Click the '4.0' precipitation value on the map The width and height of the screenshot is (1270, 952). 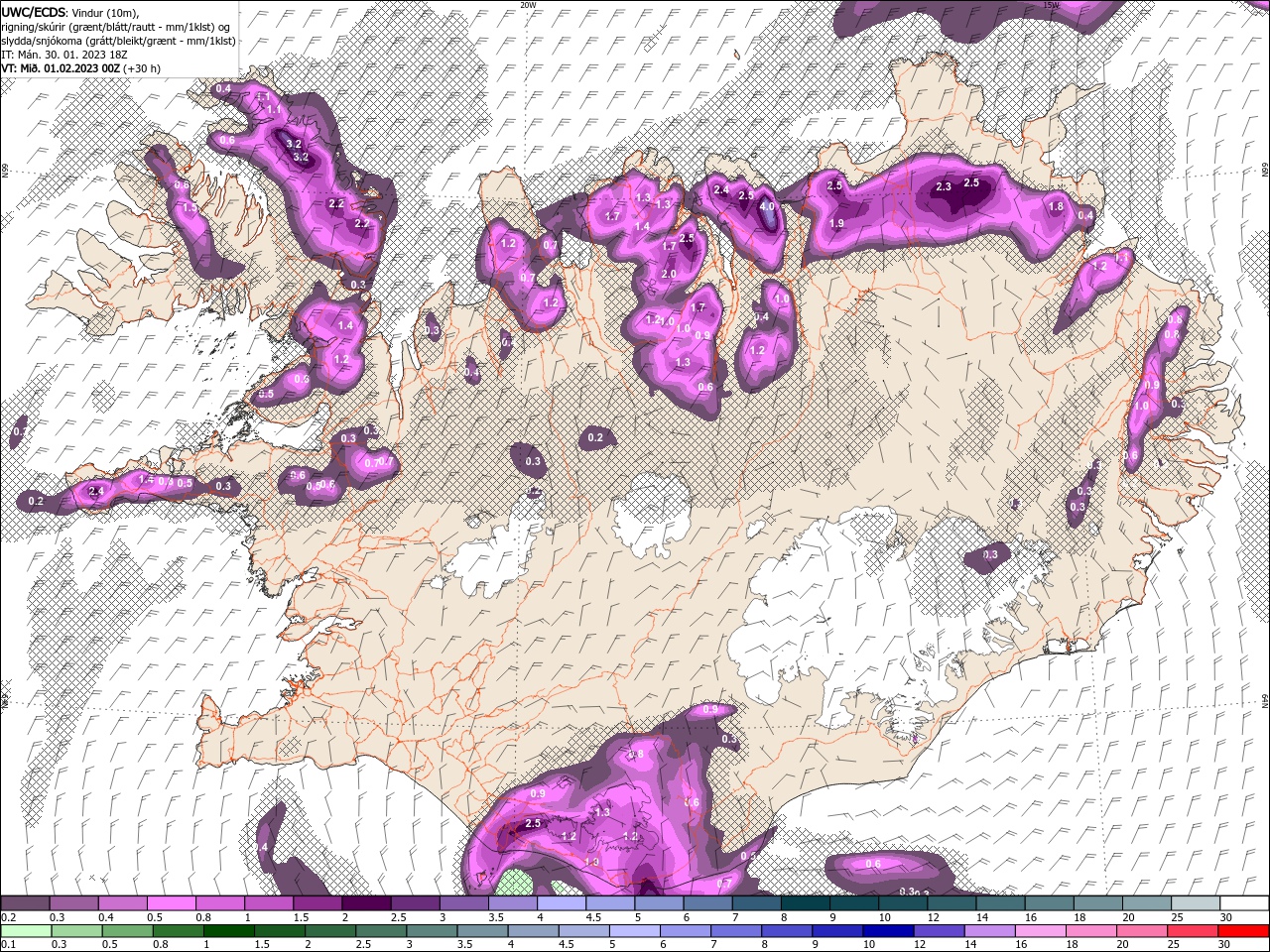767,207
